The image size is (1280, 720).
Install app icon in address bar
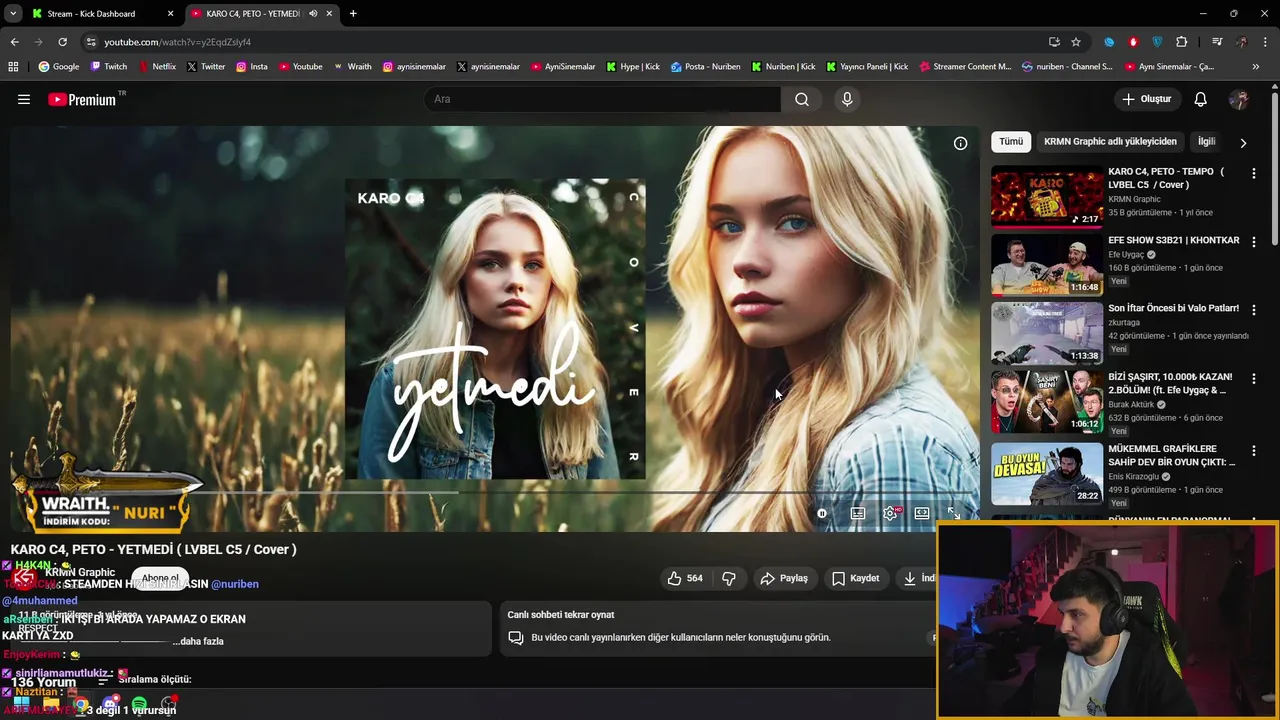pos(1054,42)
